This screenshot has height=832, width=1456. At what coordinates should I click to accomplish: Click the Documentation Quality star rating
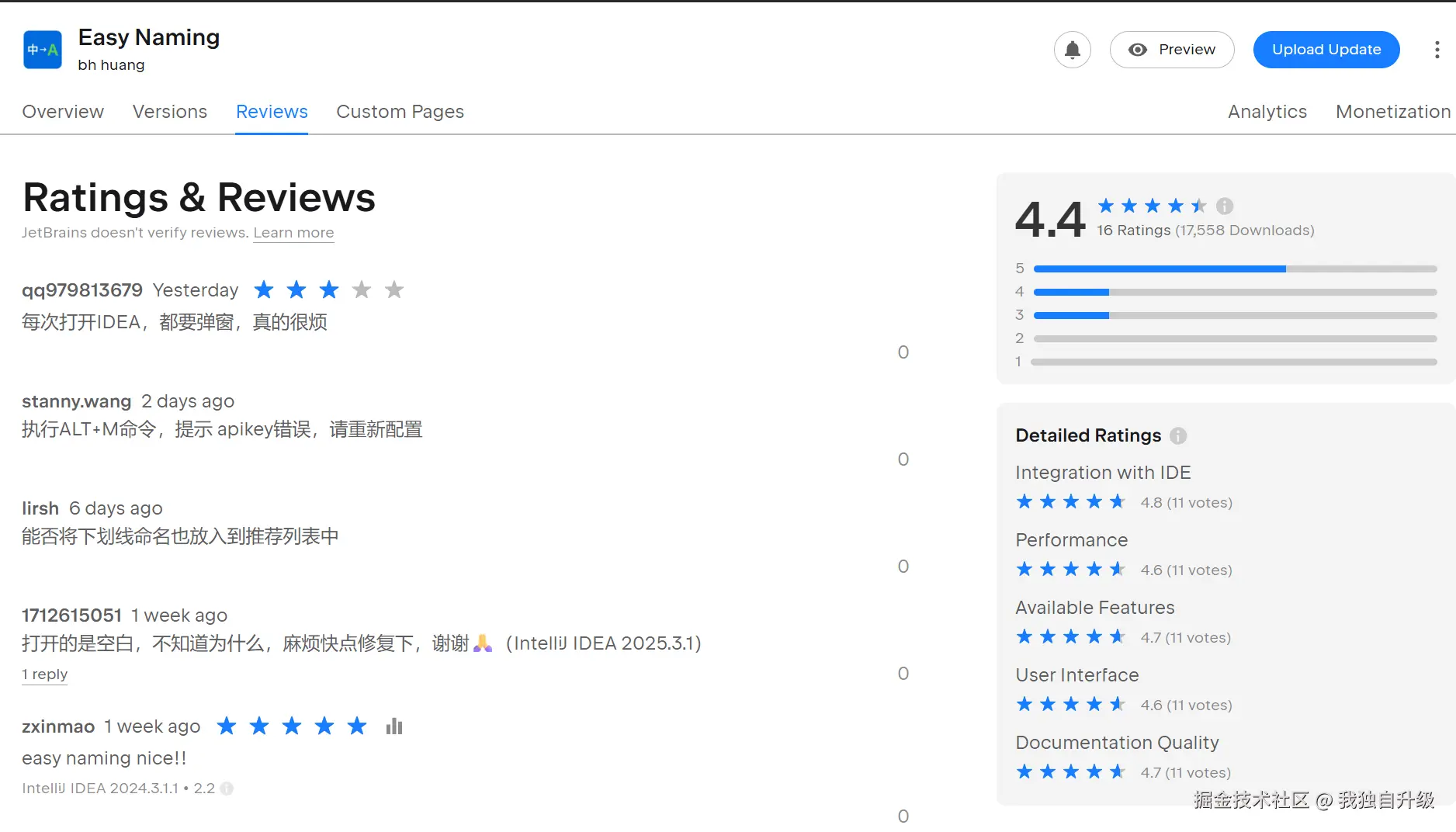point(1071,772)
